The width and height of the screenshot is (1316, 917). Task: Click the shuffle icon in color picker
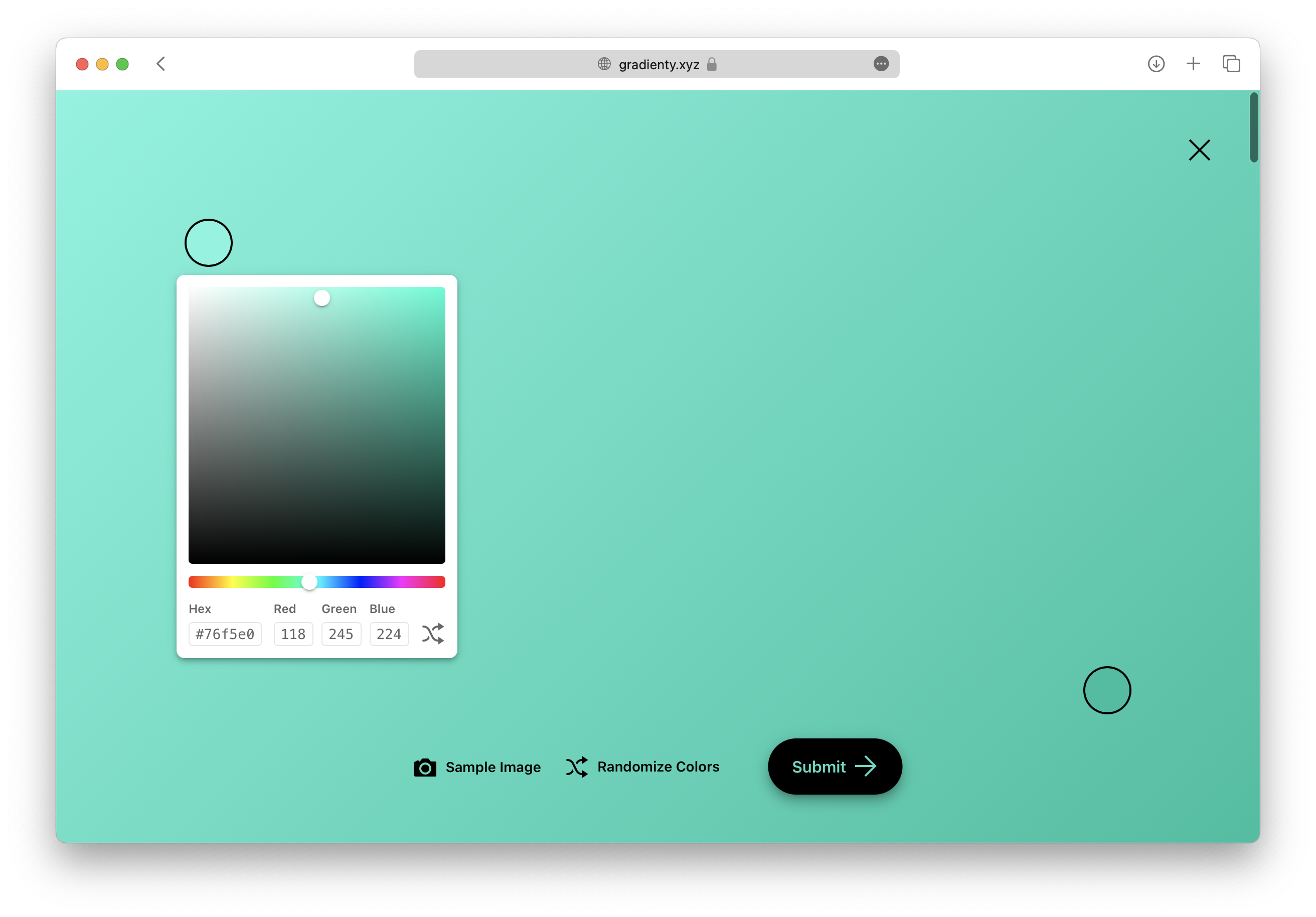pos(433,634)
